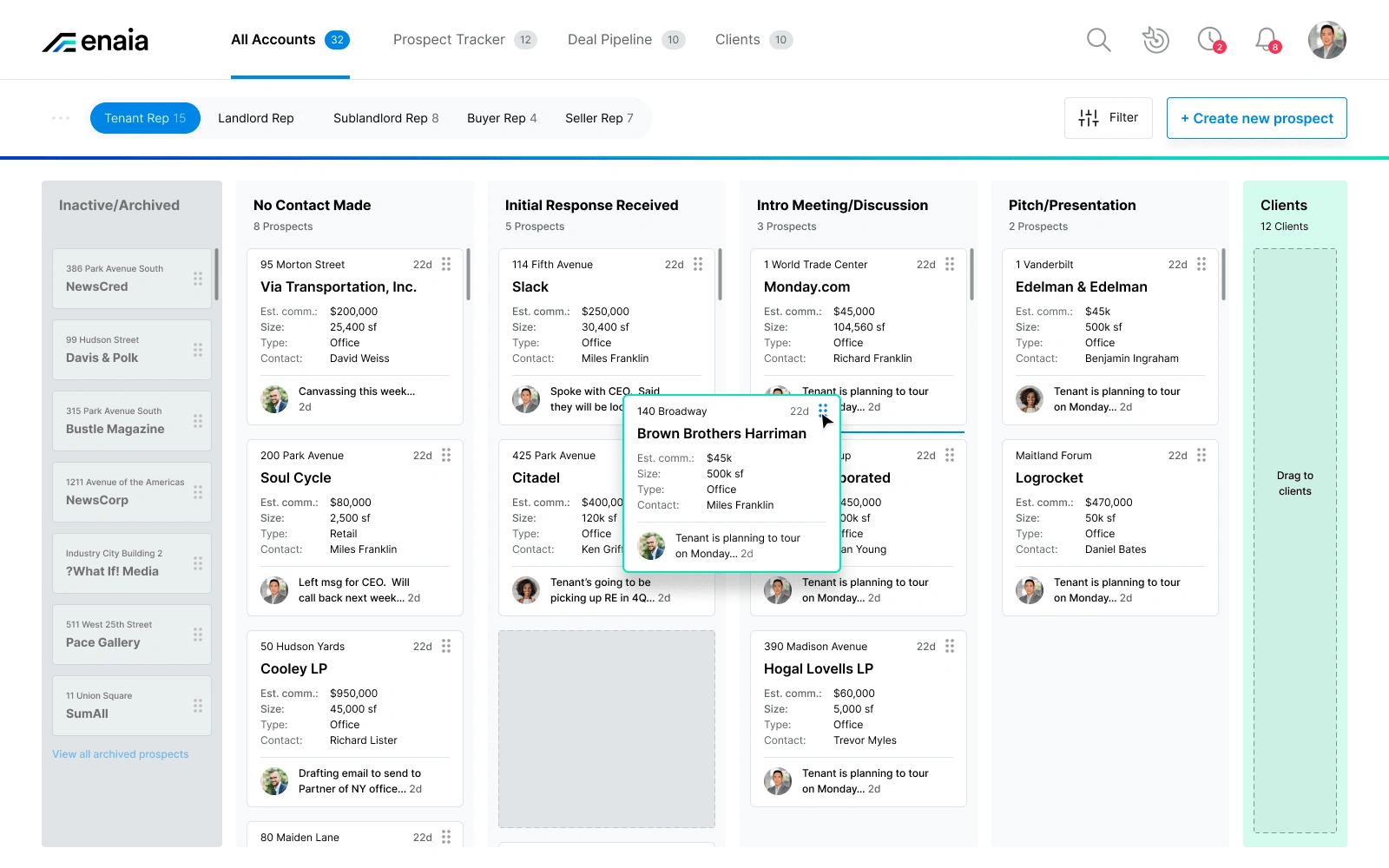Viewport: 1389px width, 868px height.
Task: Open archived Pace Gallery card
Action: tap(132, 635)
